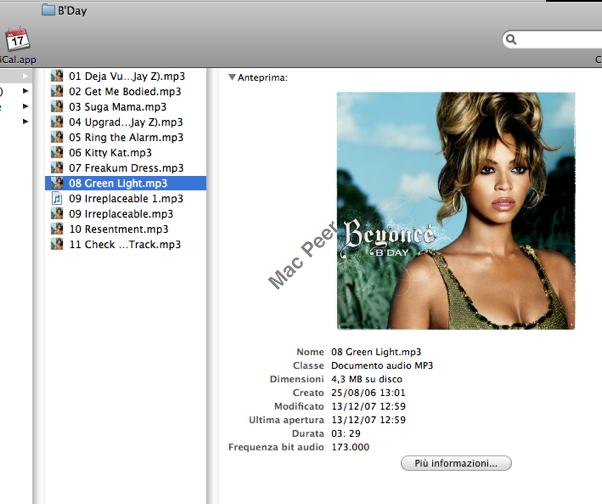The height and width of the screenshot is (504, 602).
Task: Collapse the Anteprima disclosure triangle
Action: point(232,77)
